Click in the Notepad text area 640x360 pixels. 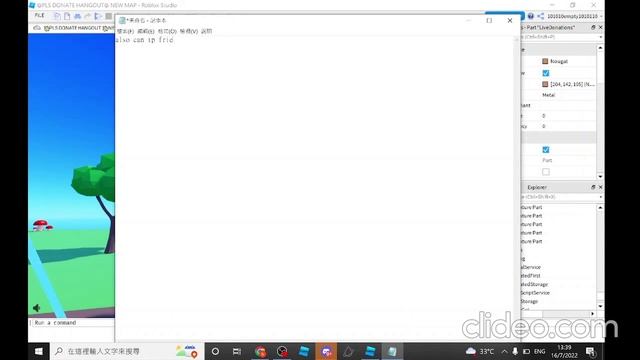314,188
